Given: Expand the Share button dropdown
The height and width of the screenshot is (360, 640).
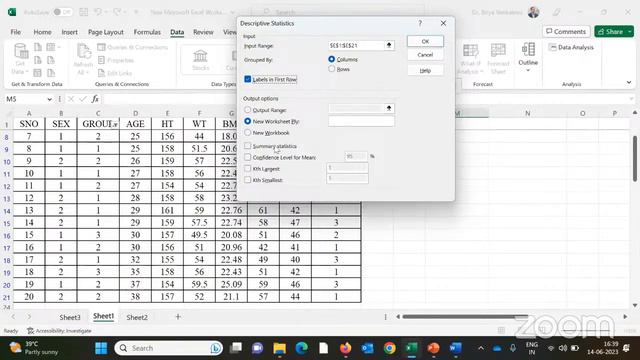Looking at the screenshot, I should 630,31.
